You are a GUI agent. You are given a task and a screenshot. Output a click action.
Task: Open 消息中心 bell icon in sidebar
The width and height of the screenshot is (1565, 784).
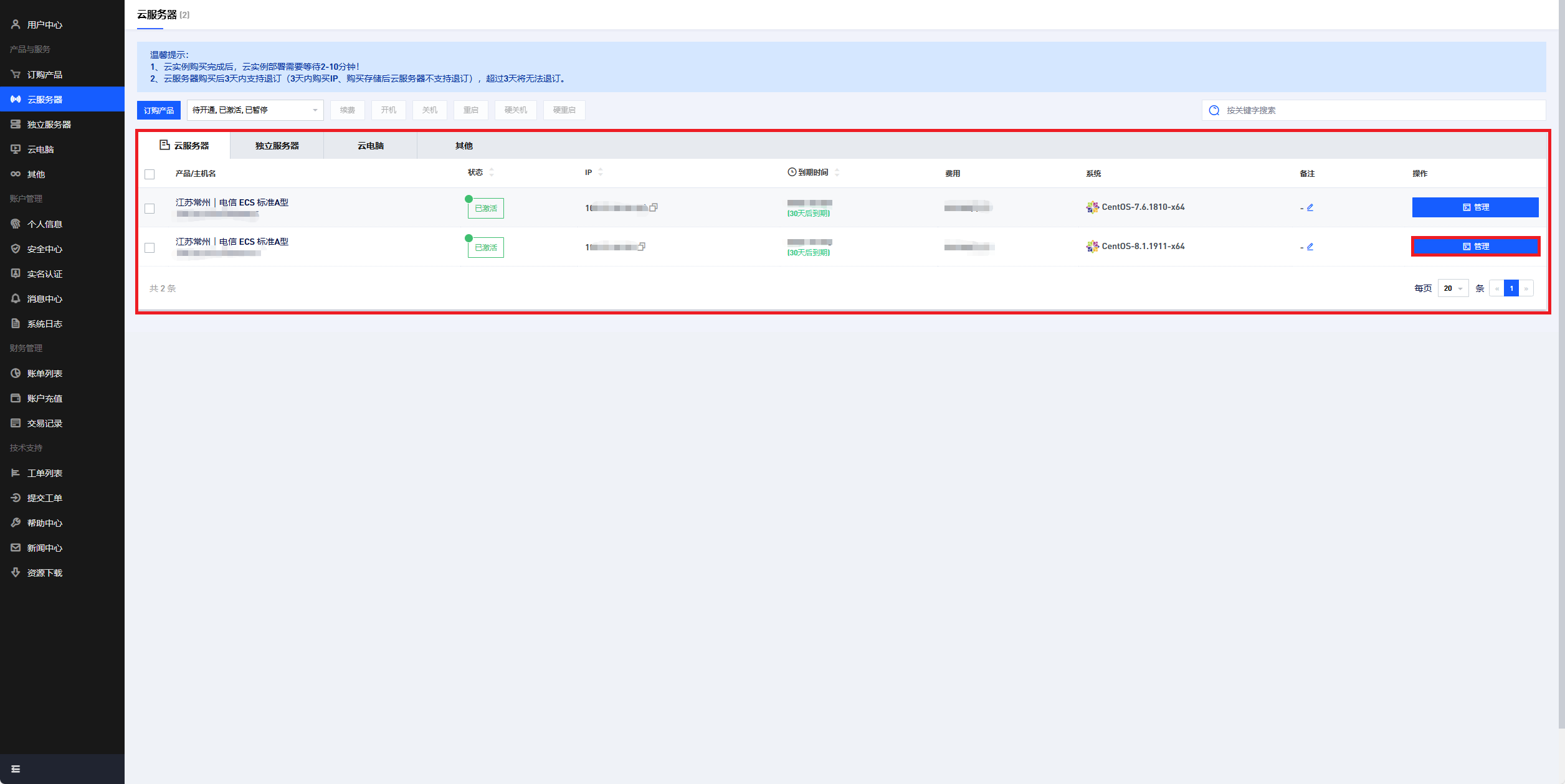click(16, 299)
